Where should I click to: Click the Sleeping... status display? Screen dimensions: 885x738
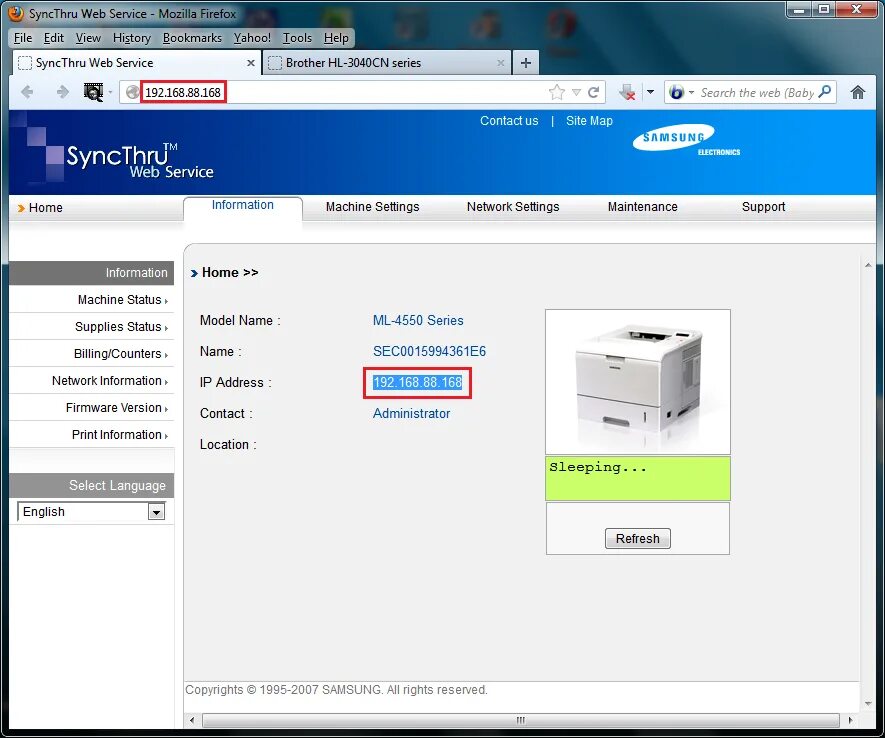638,478
